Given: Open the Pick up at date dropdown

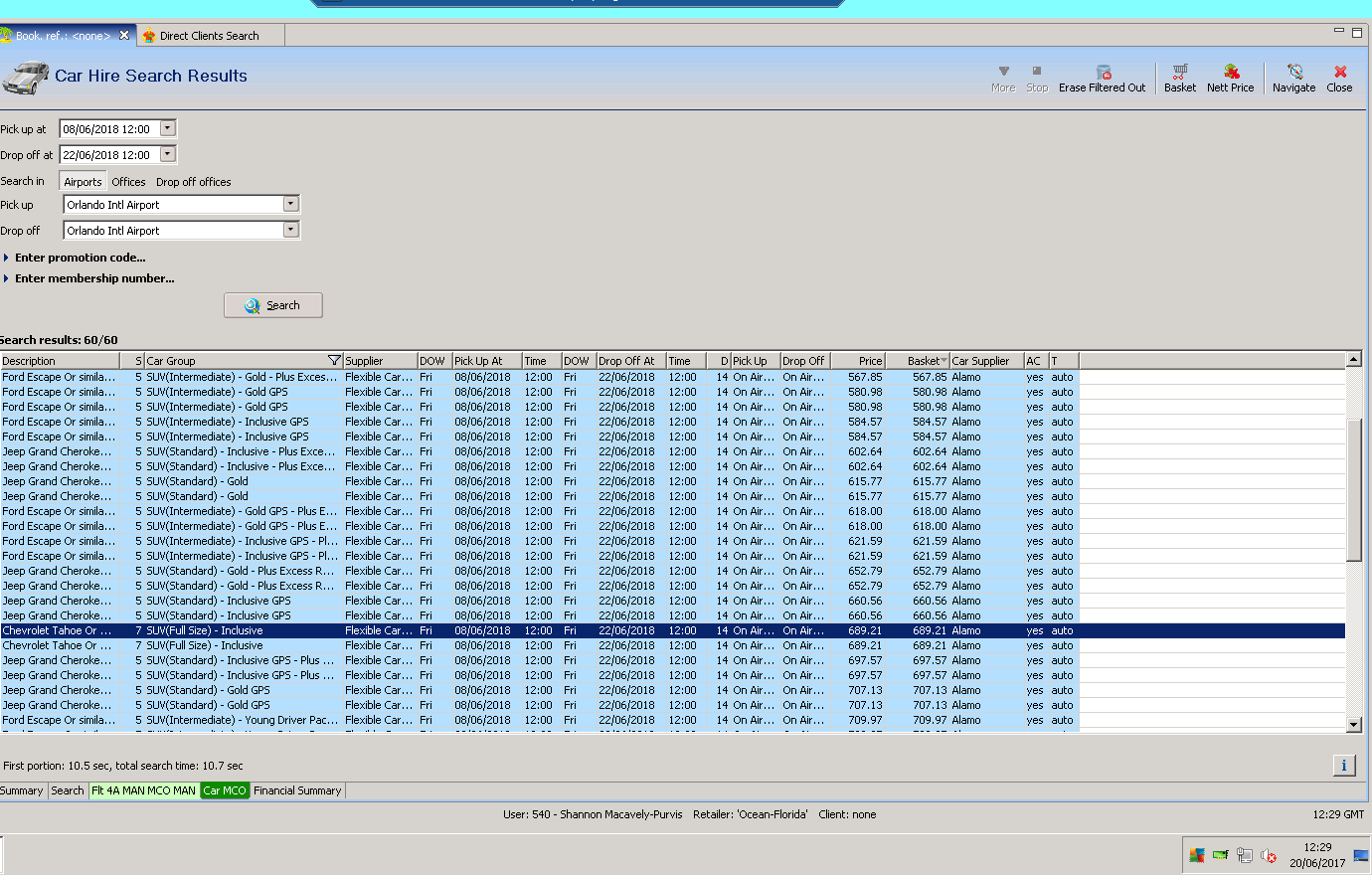Looking at the screenshot, I should pos(167,128).
